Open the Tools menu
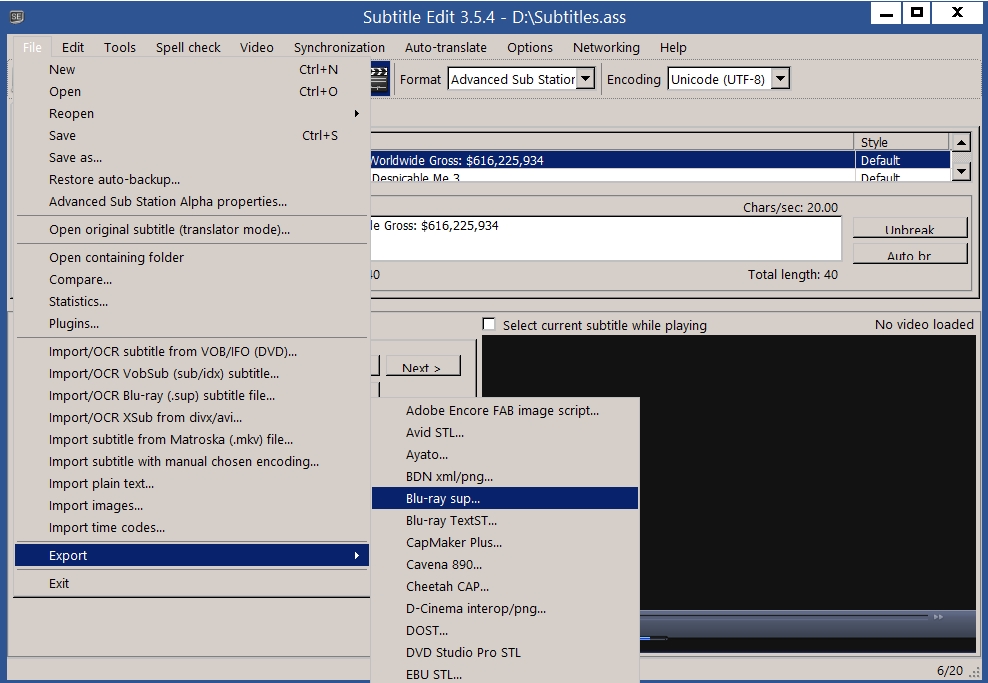The width and height of the screenshot is (988, 683). coord(120,47)
